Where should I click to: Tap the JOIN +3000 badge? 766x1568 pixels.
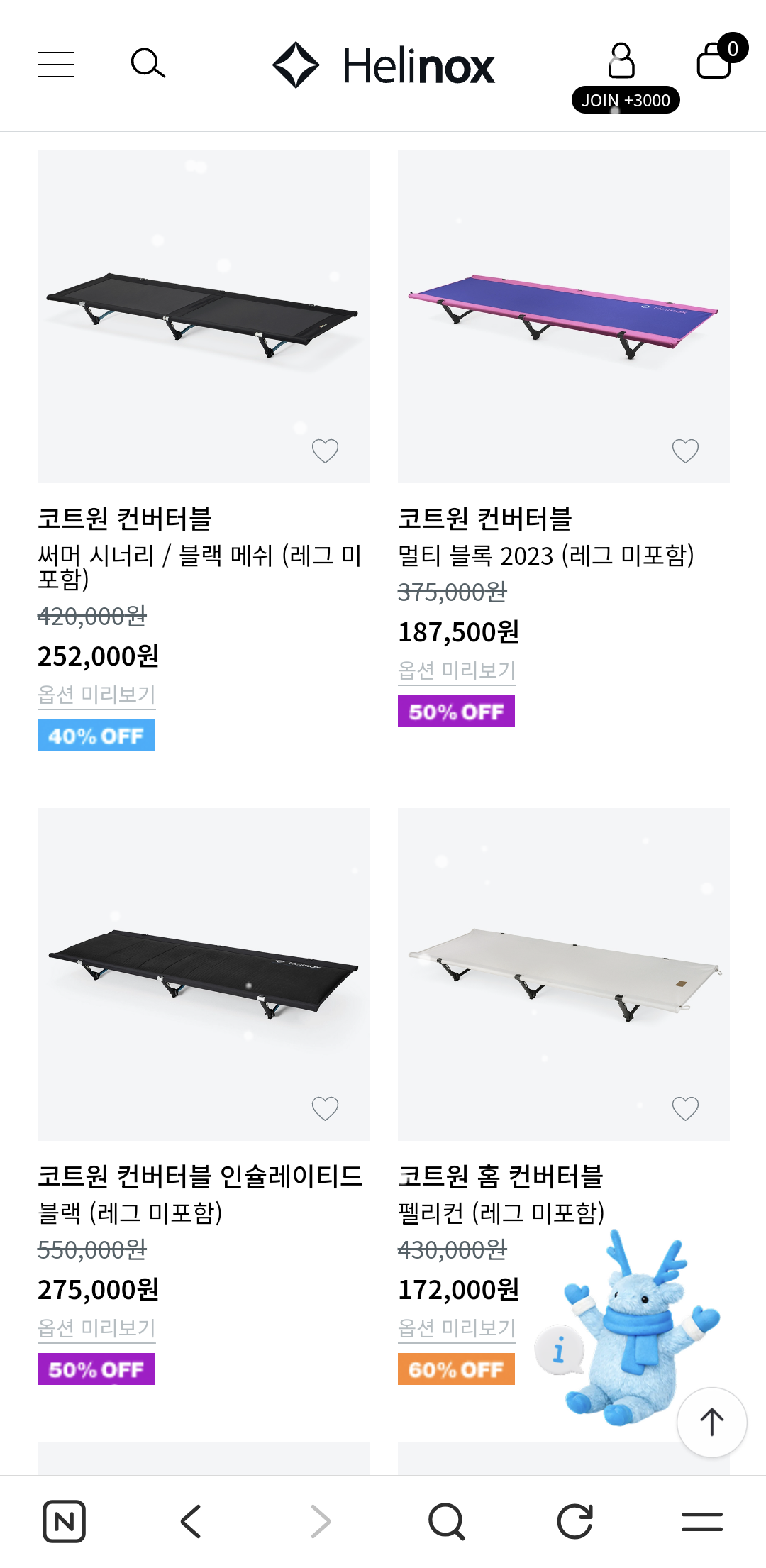(626, 100)
